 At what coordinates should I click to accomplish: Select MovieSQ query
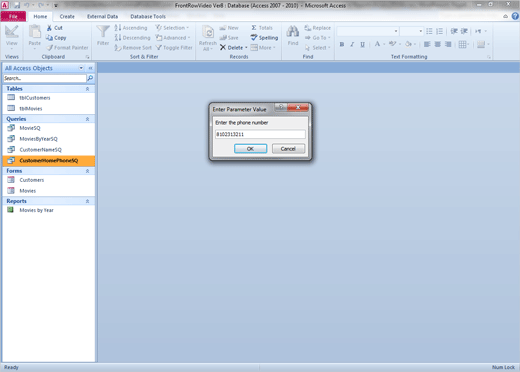click(x=49, y=128)
